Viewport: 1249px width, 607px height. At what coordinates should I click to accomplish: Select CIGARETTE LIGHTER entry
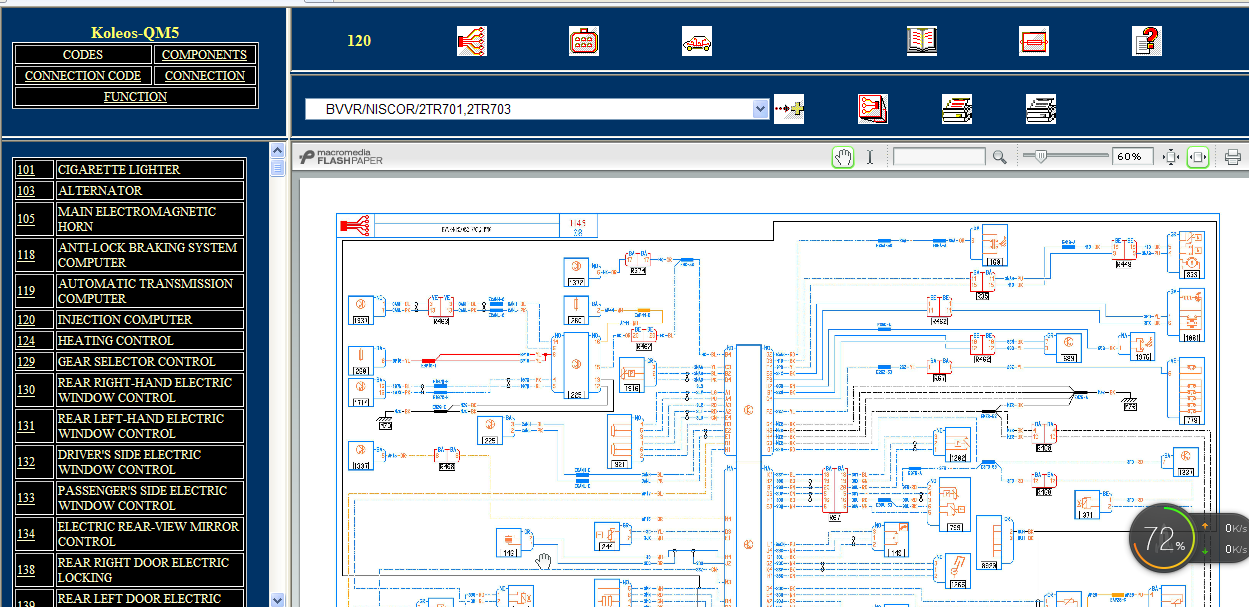tap(150, 170)
